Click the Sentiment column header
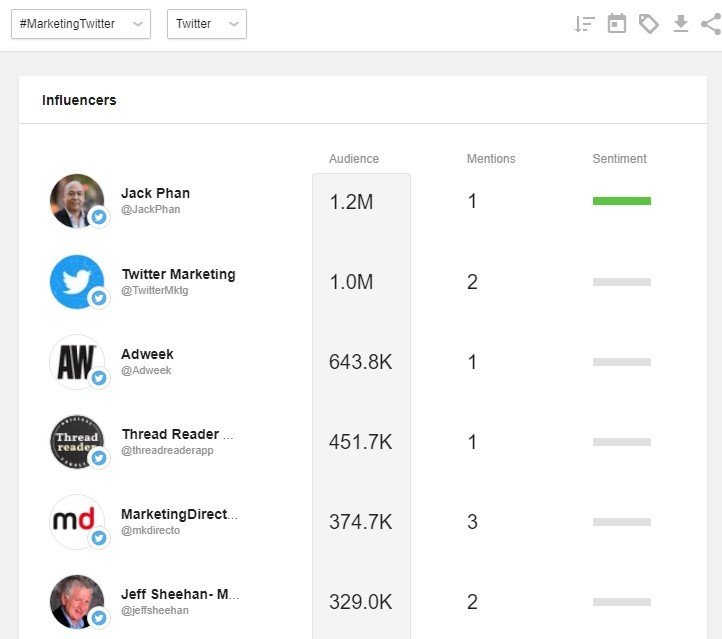The width and height of the screenshot is (722, 639). click(619, 159)
